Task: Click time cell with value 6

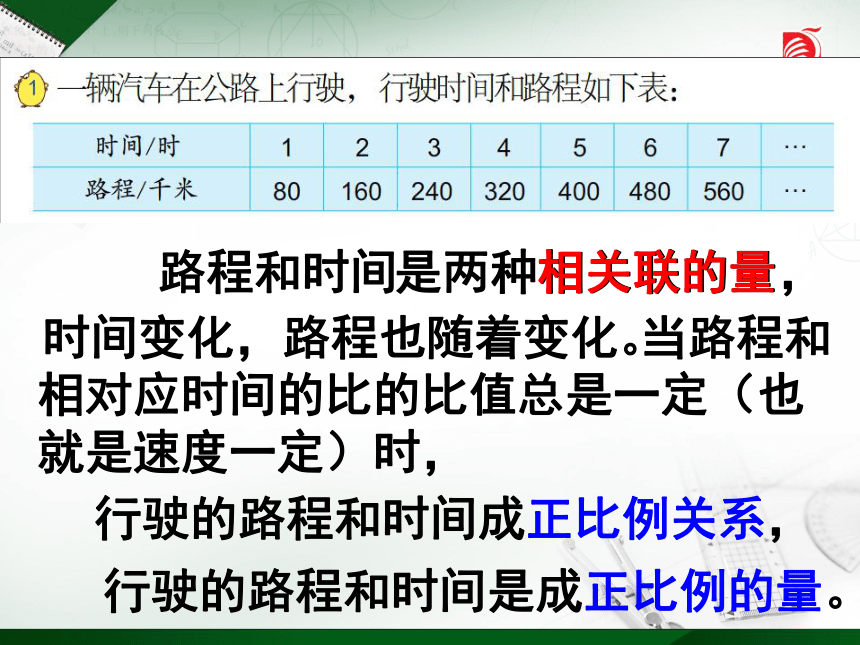Action: click(650, 146)
